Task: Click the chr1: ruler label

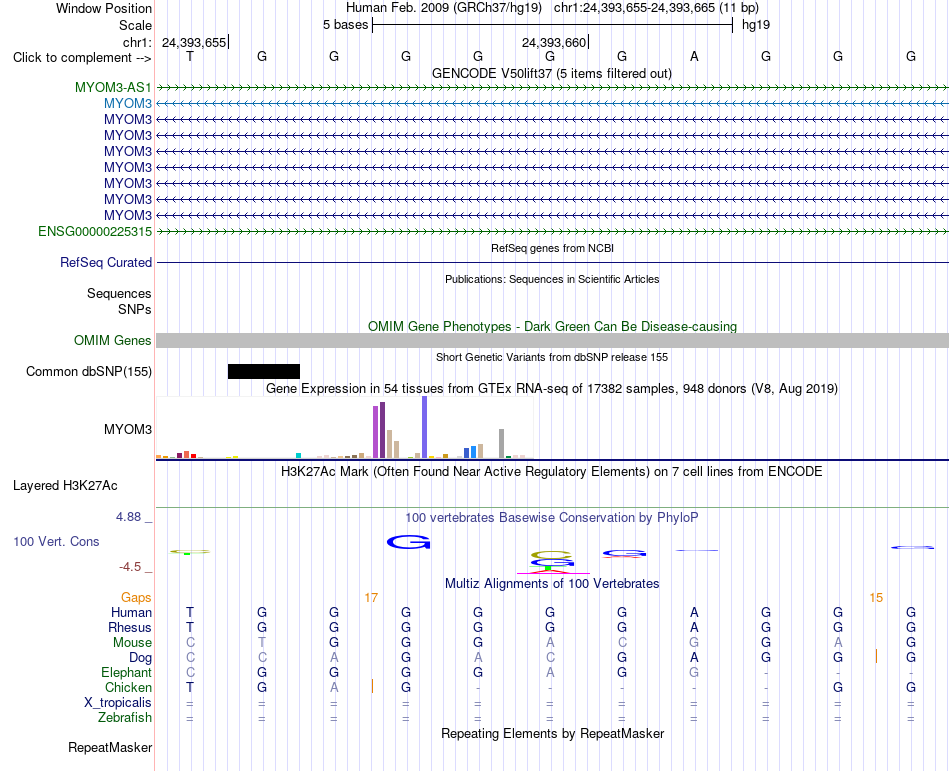Action: point(137,42)
